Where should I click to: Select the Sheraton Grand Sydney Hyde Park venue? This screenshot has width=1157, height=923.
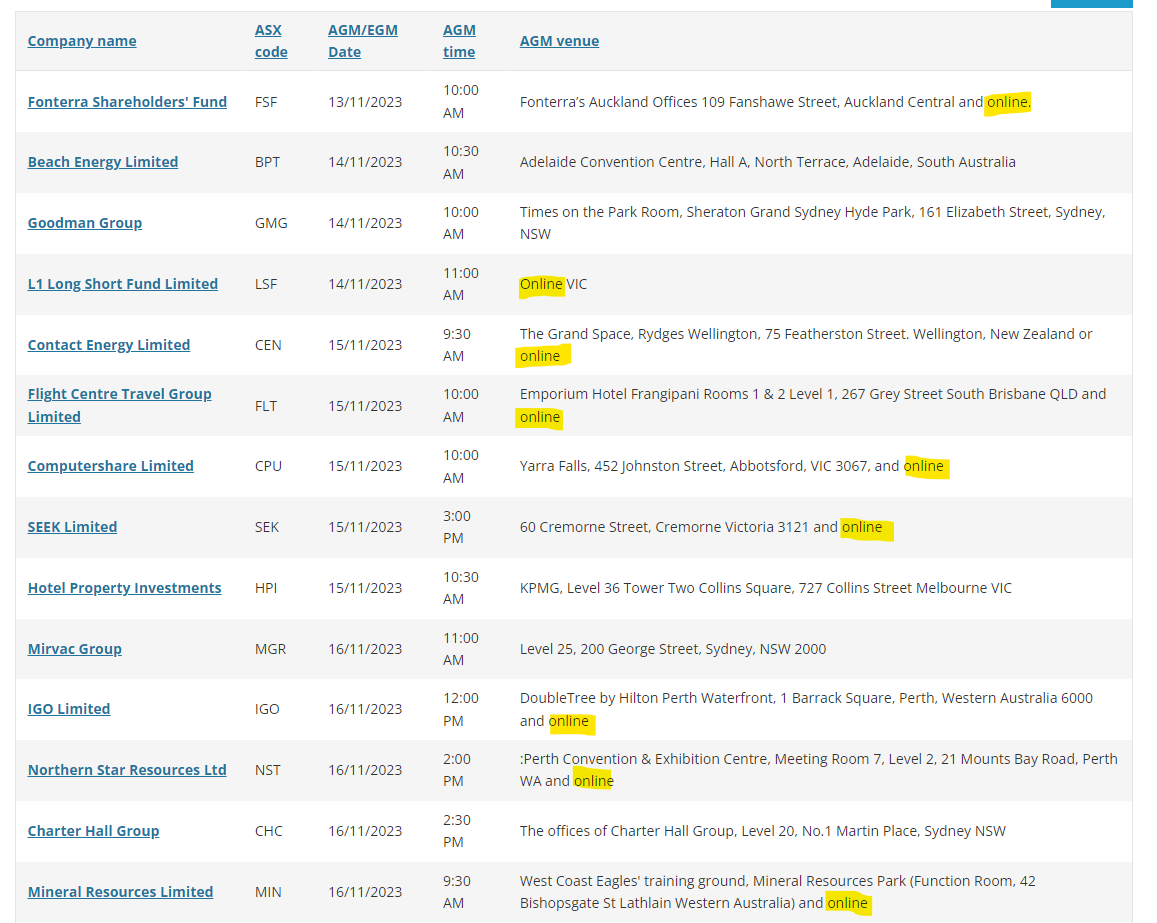(x=812, y=223)
